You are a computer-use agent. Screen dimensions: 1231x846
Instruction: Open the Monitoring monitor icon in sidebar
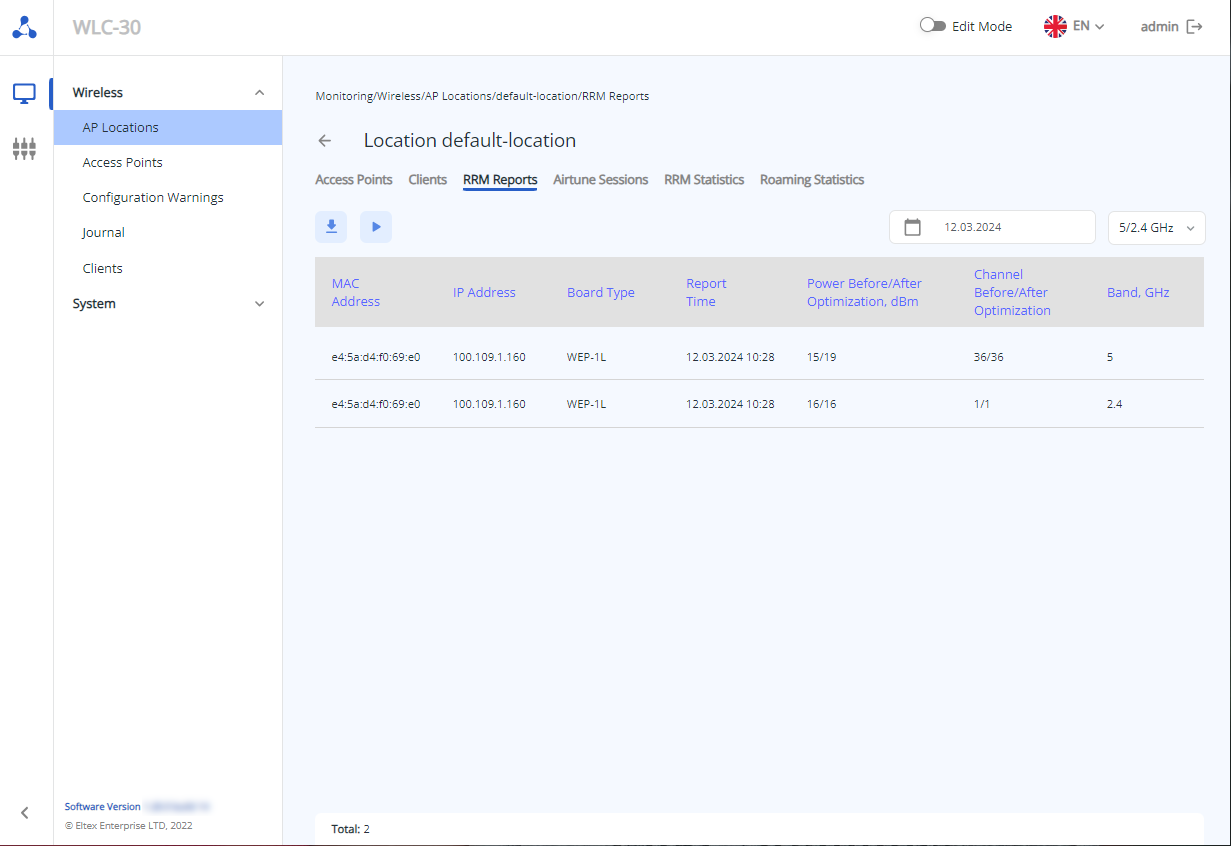pos(25,93)
